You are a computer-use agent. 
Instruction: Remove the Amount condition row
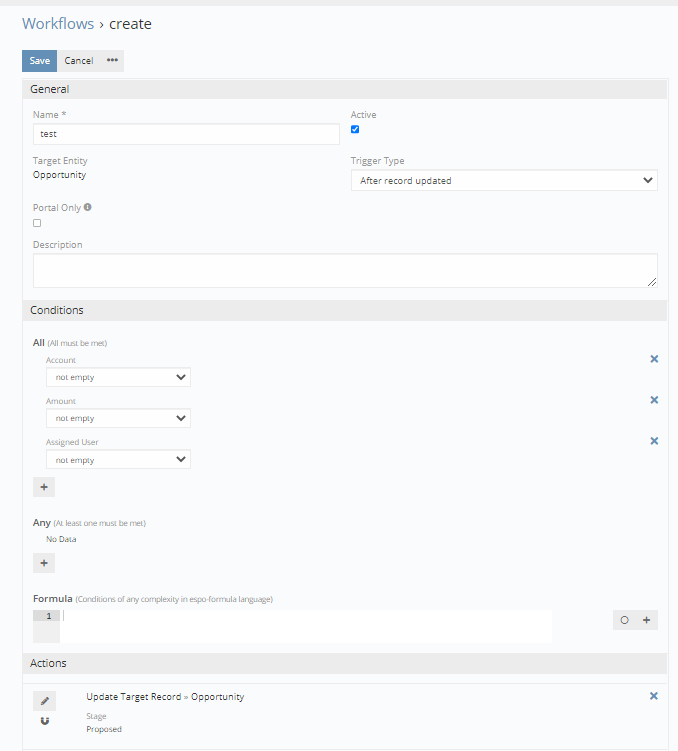click(654, 400)
